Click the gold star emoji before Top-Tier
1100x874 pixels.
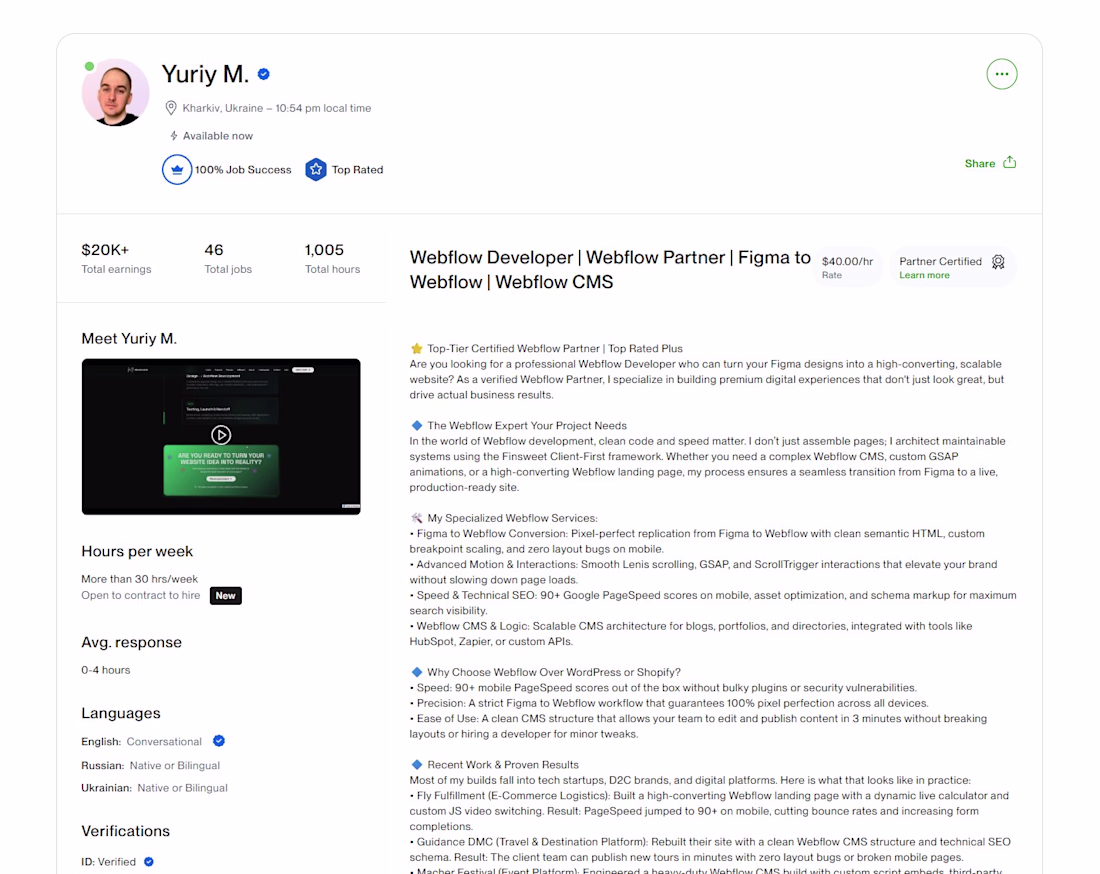click(417, 349)
